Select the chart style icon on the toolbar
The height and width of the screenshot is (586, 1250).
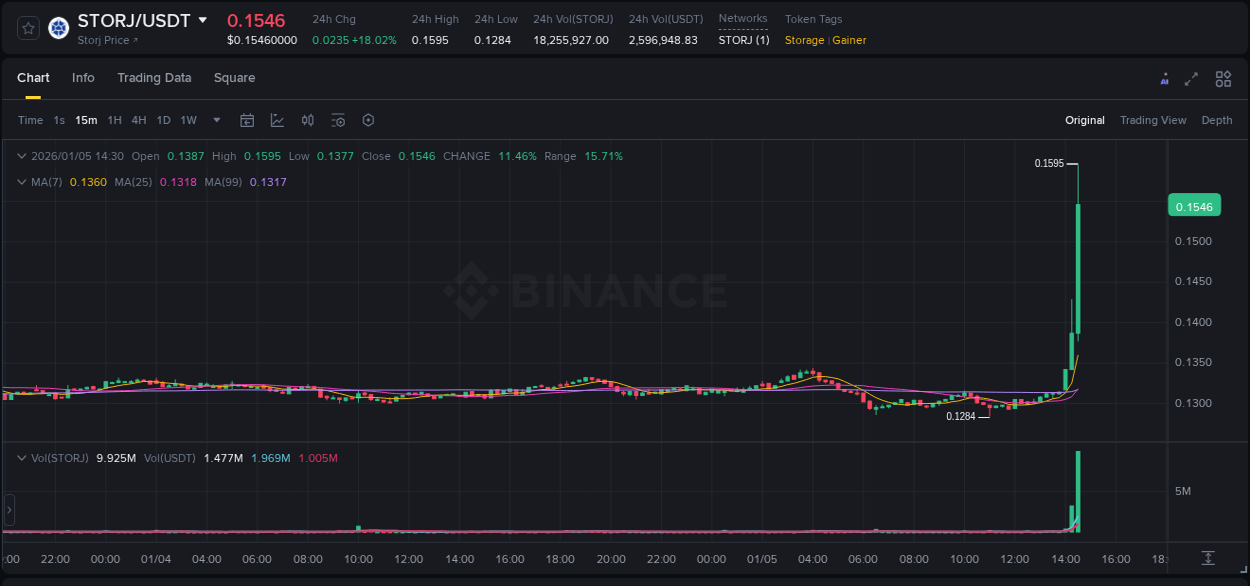[x=277, y=120]
